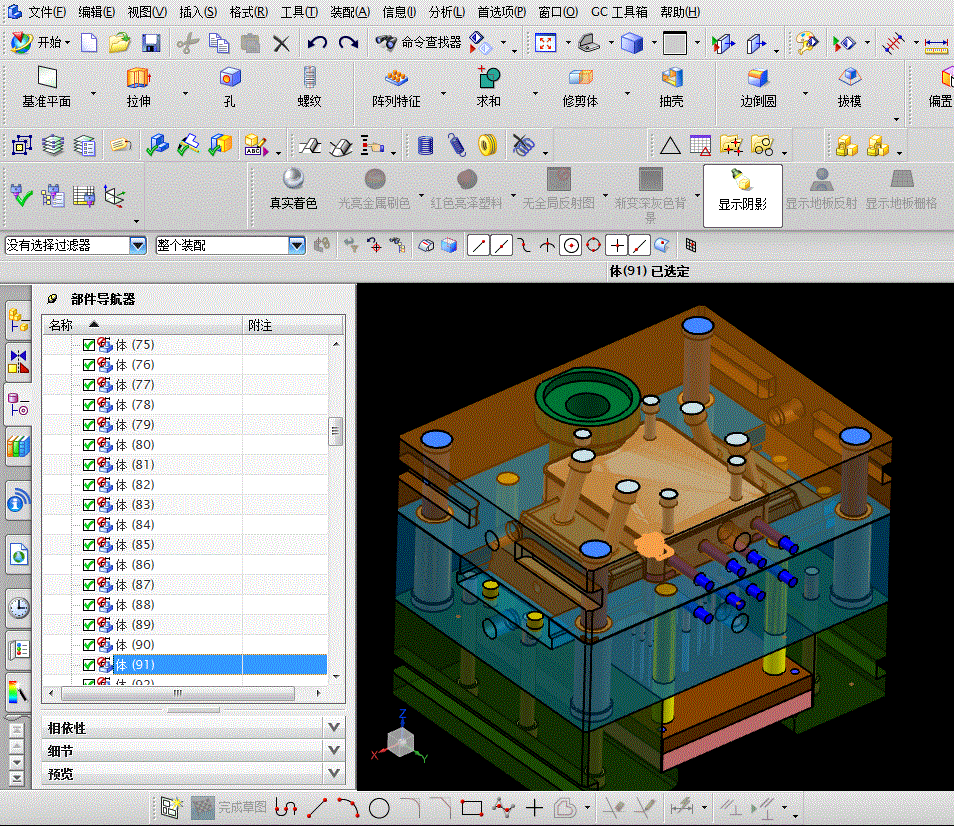This screenshot has width=954, height=826.
Task: Click the Comment (附注) column header
Action: pyautogui.click(x=293, y=325)
